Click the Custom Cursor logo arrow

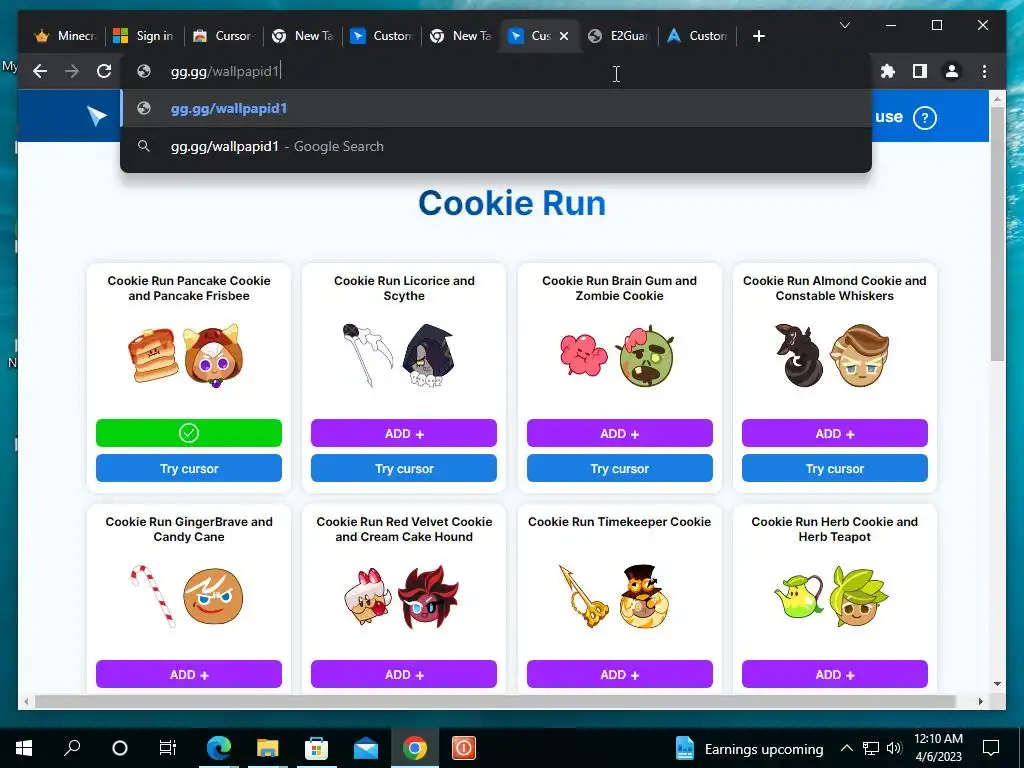click(97, 116)
